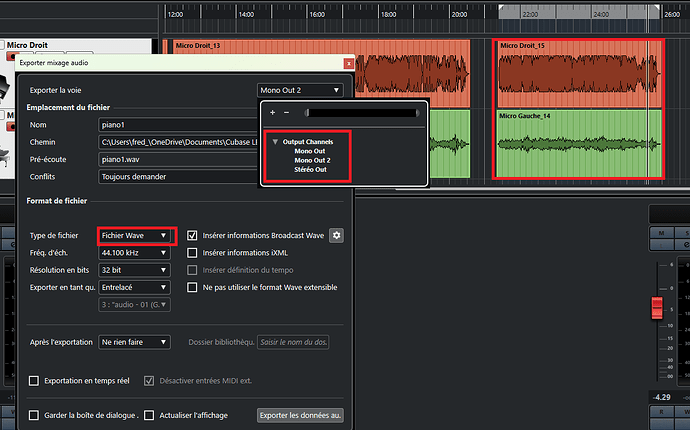Viewport: 690px width, 430px height.
Task: Open Broadcast Wave settings gear
Action: pyautogui.click(x=336, y=235)
